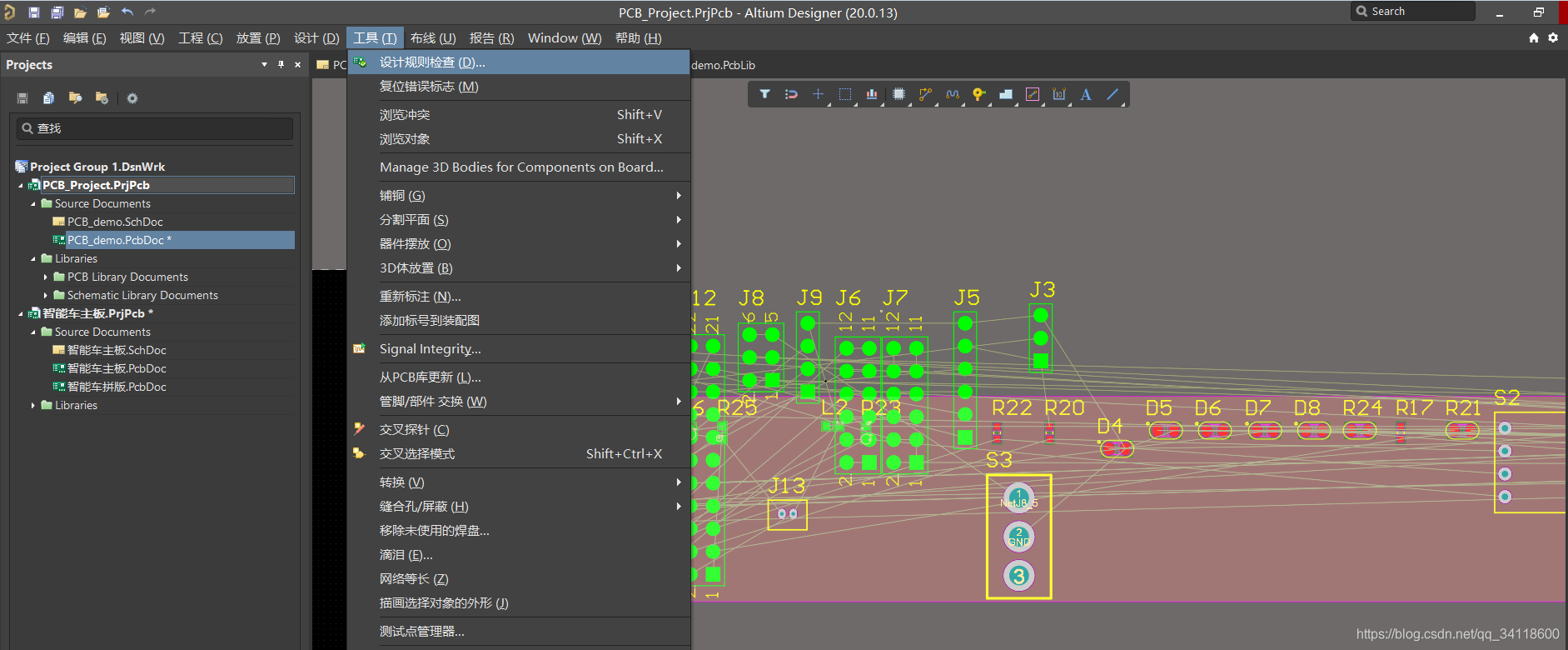1568x650 pixels.
Task: Select the Place Polygon Plane tool
Action: coord(1006,94)
